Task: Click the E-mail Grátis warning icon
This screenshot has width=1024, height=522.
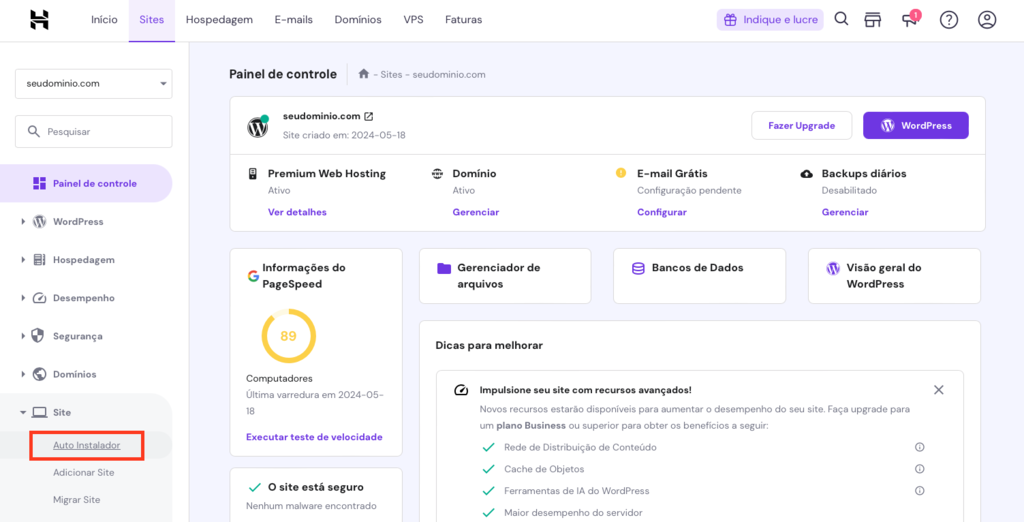Action: 621,173
